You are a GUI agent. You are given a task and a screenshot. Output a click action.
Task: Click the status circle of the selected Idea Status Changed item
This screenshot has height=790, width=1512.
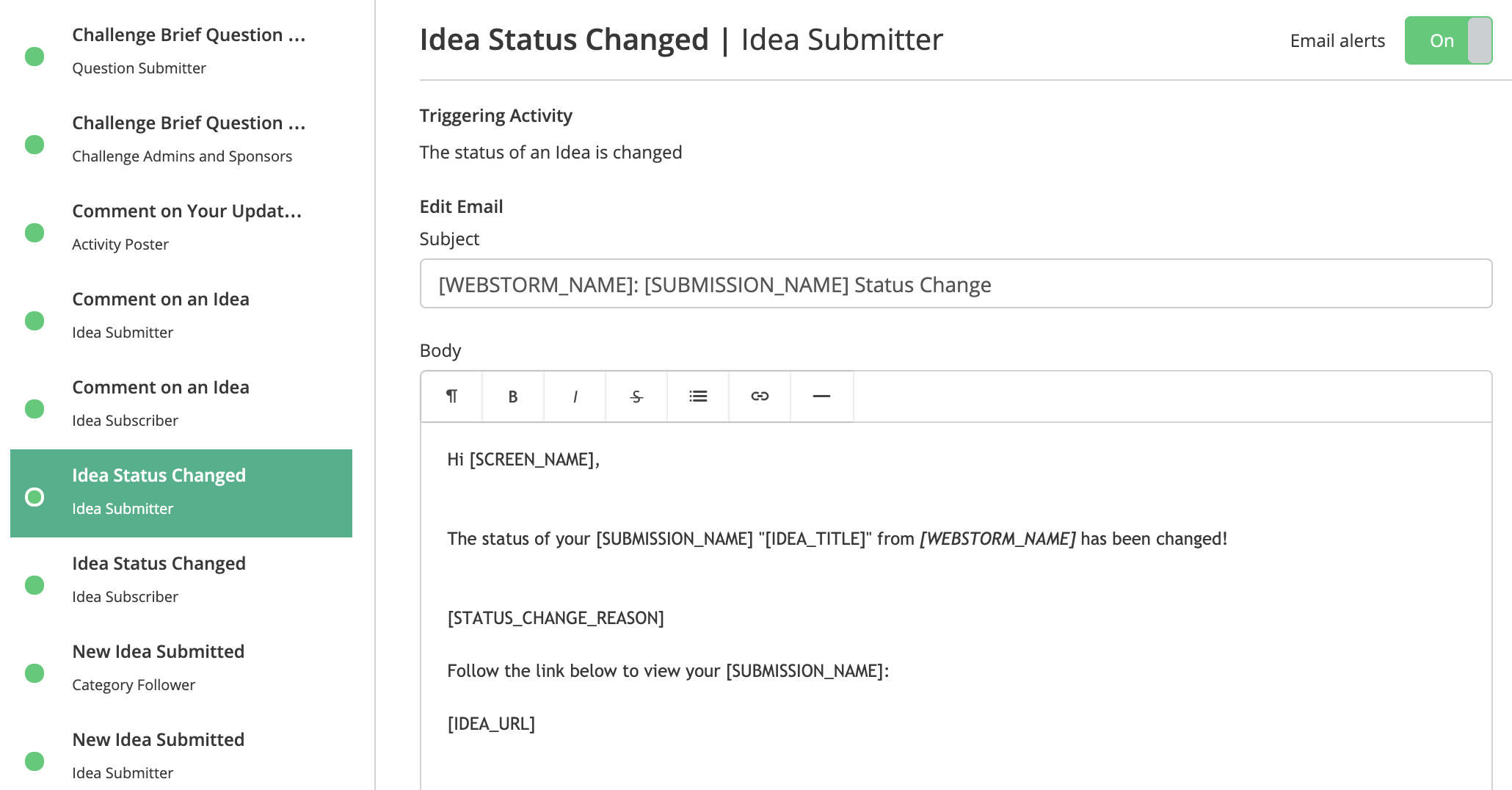pos(34,497)
